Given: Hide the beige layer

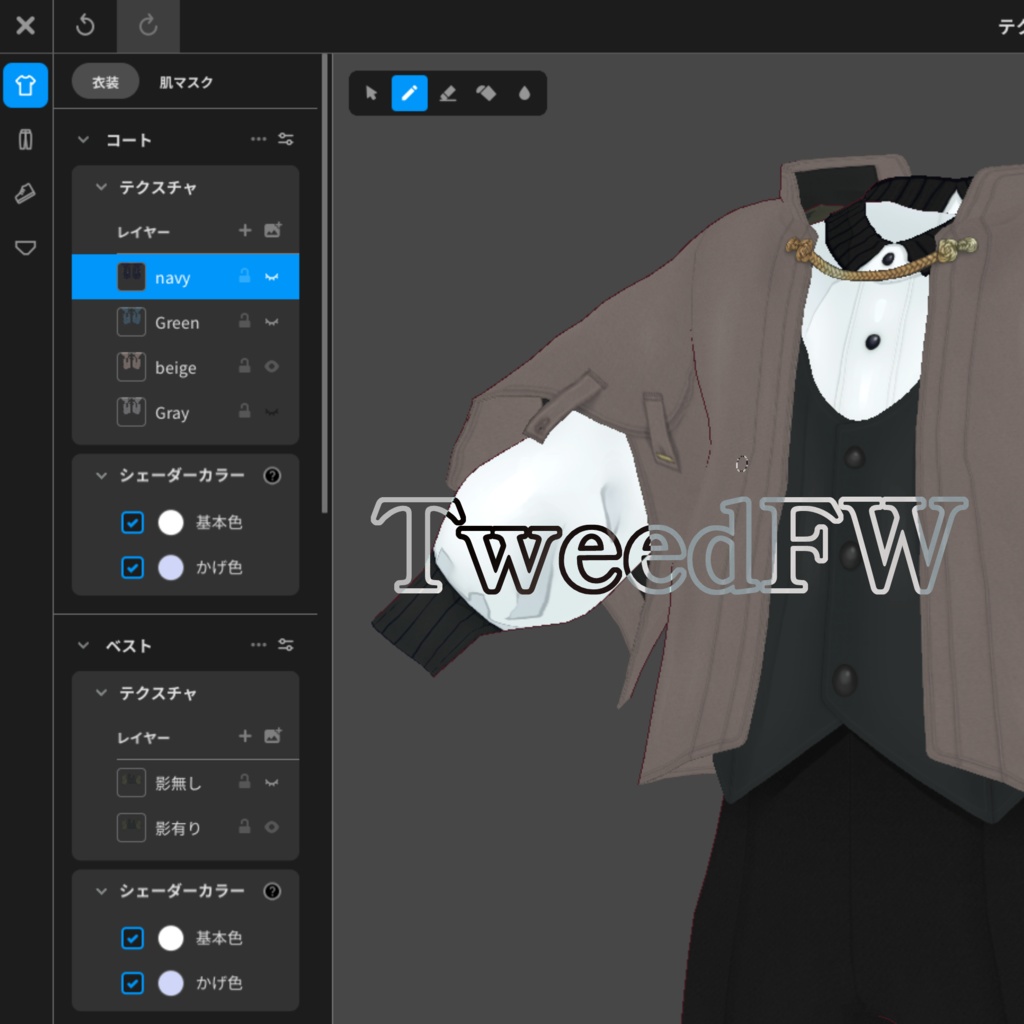Looking at the screenshot, I should (272, 366).
